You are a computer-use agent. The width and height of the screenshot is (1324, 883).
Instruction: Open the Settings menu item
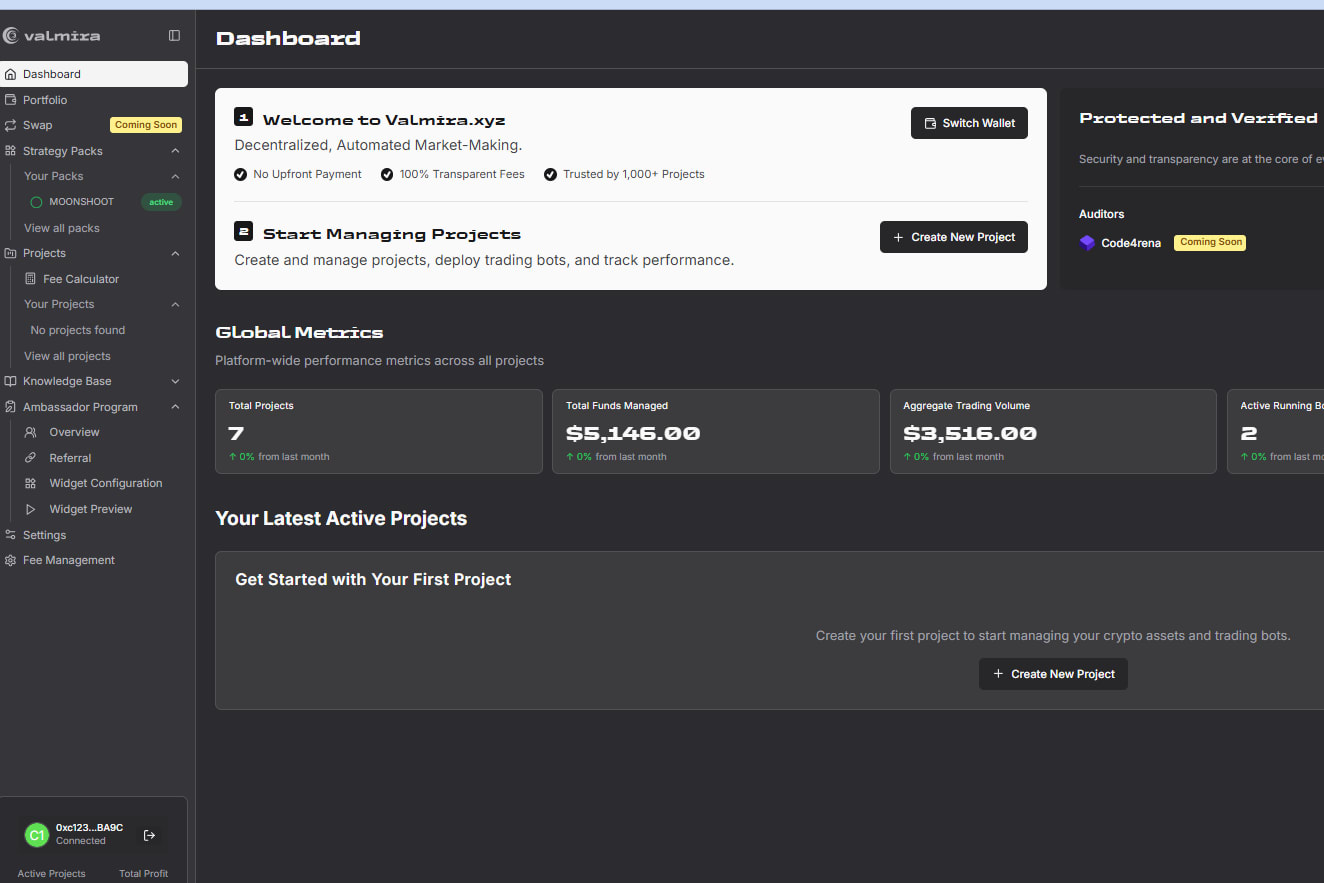tap(43, 534)
